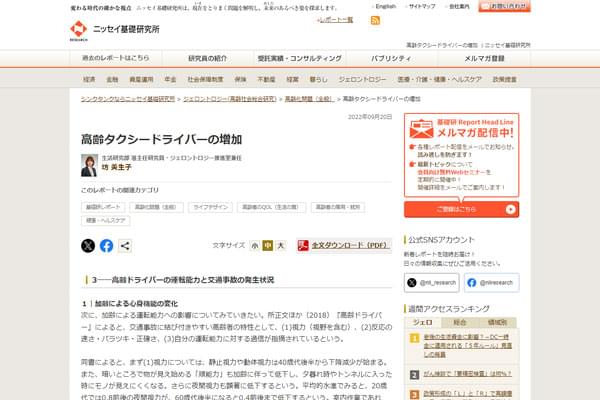Click the orange ご登録はこちら button
Screen dimensions: 600x400
(461, 209)
